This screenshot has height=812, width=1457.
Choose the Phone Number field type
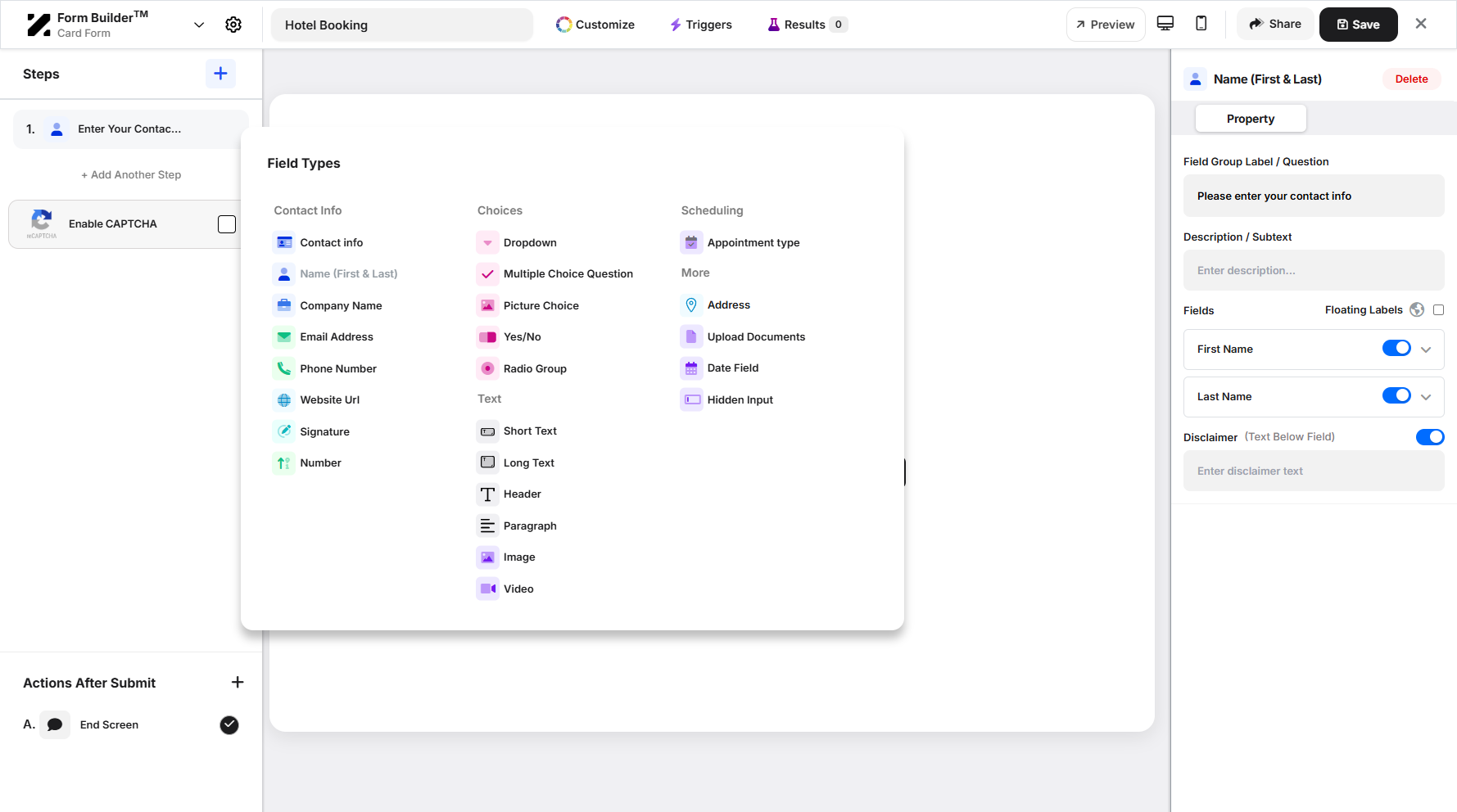(x=325, y=368)
